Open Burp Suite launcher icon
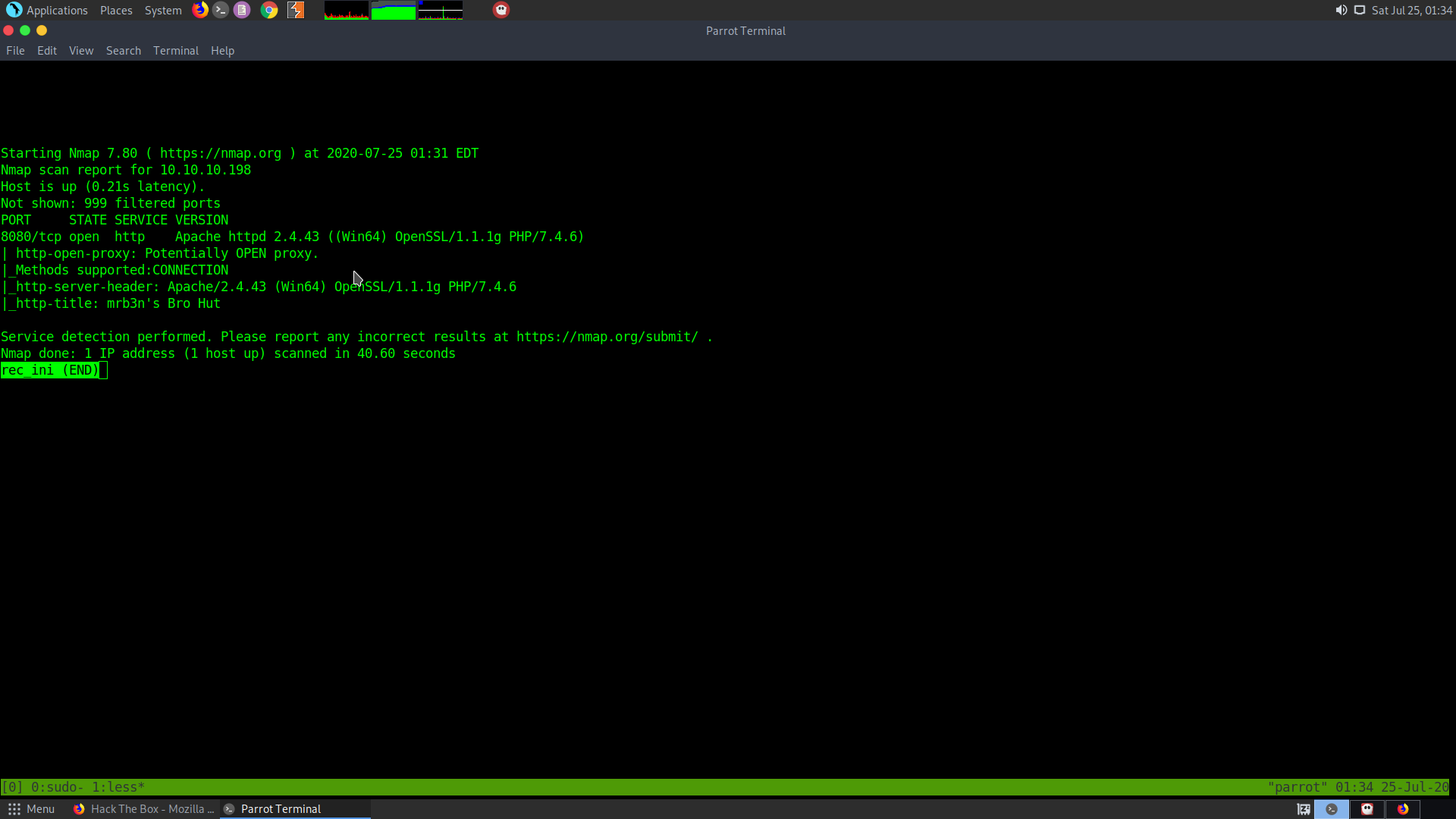Screen dimensions: 1456x819 [296, 10]
